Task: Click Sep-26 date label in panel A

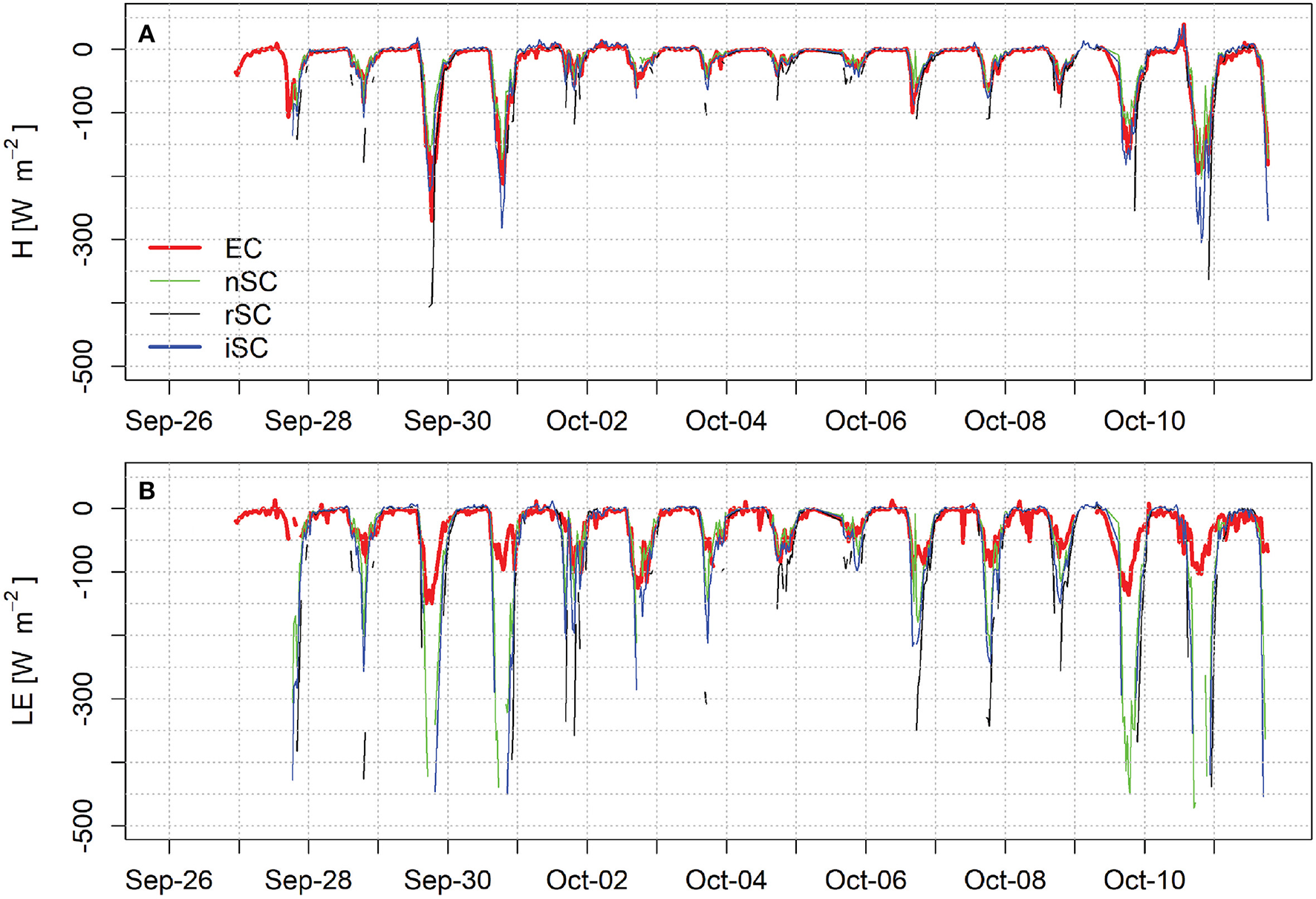Action: coord(169,422)
